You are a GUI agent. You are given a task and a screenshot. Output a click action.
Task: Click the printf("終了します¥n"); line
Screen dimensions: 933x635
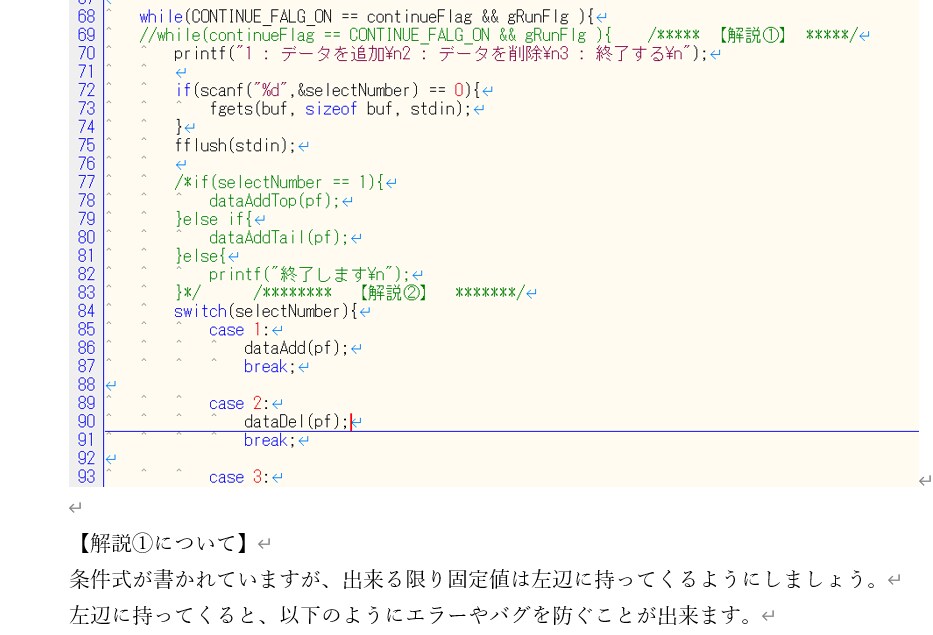tap(309, 275)
